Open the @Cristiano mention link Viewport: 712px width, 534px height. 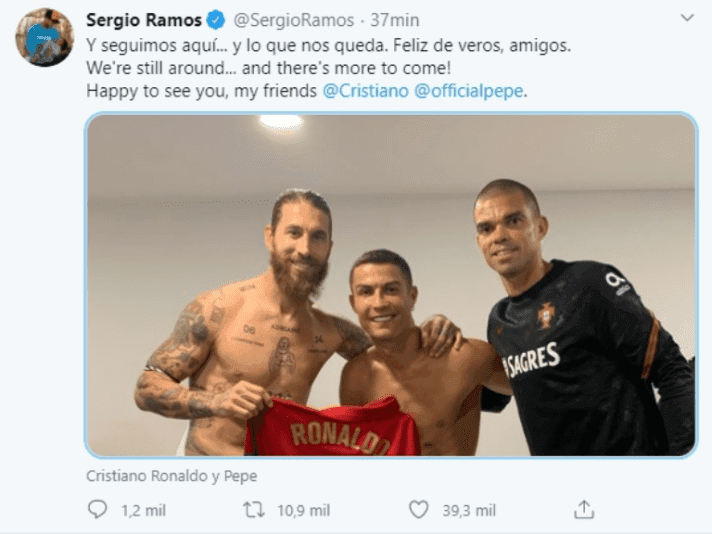point(366,91)
